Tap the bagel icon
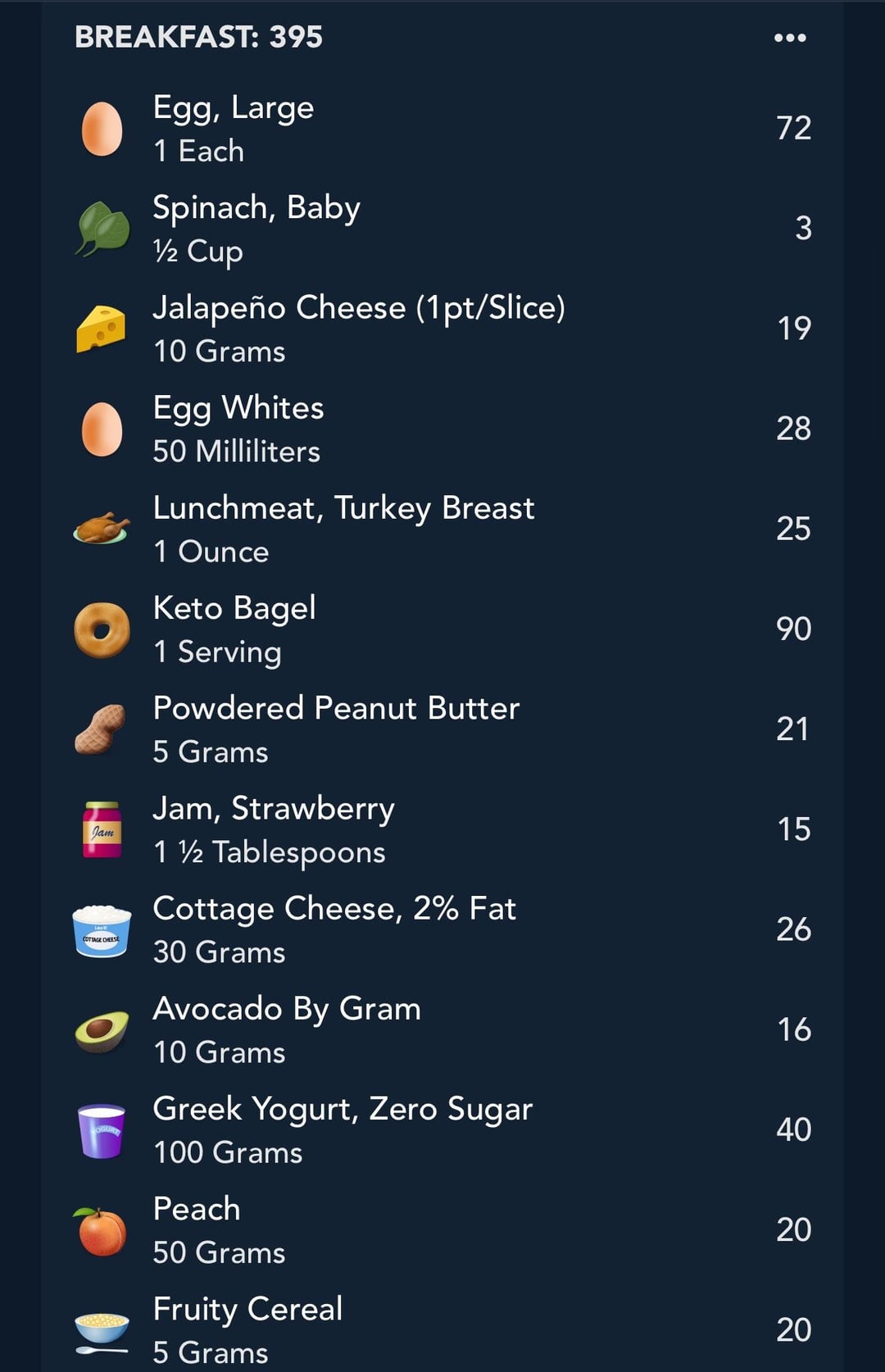885x1372 pixels. tap(102, 630)
